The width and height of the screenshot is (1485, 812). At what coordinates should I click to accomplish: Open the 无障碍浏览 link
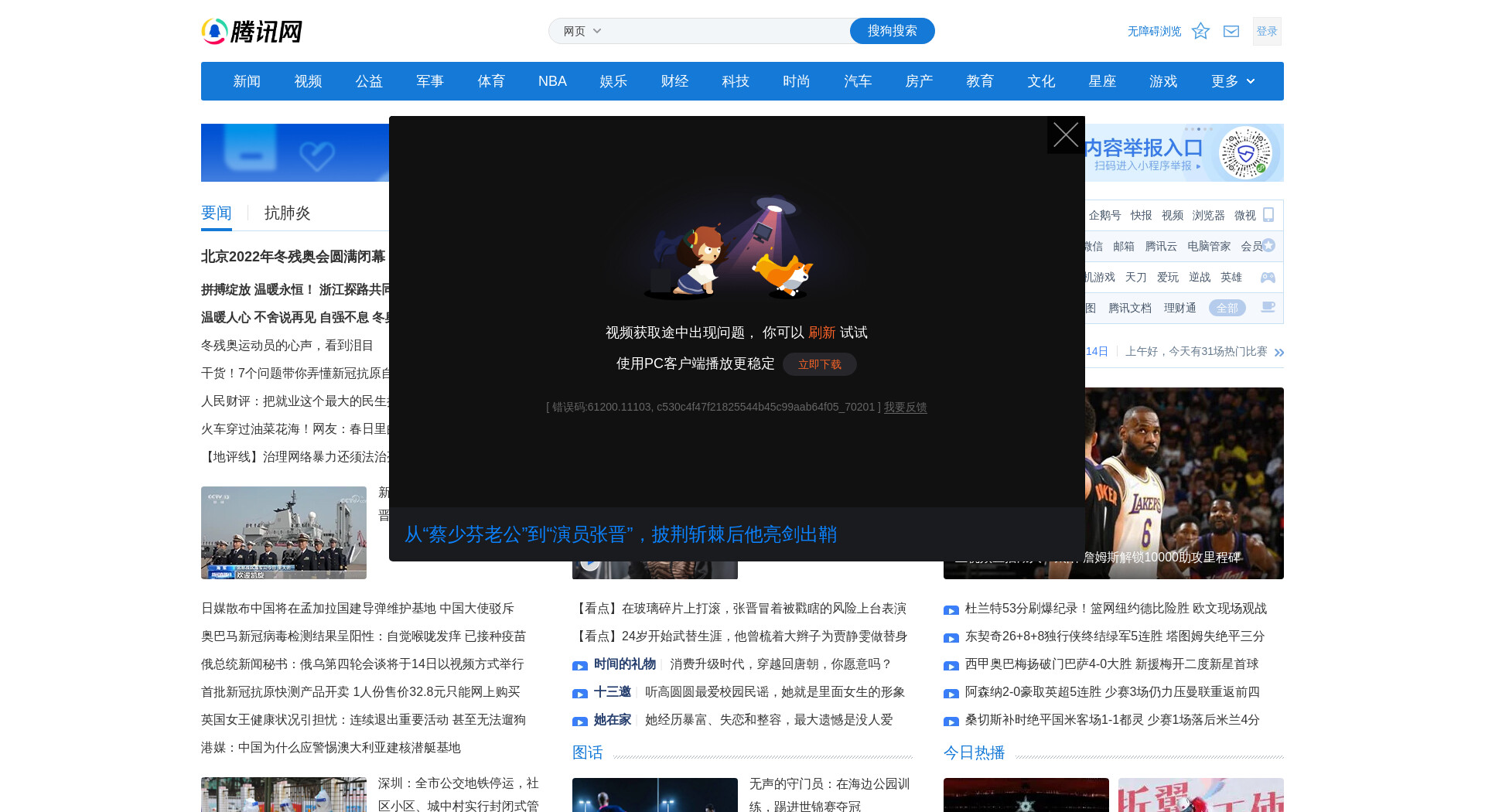1154,31
